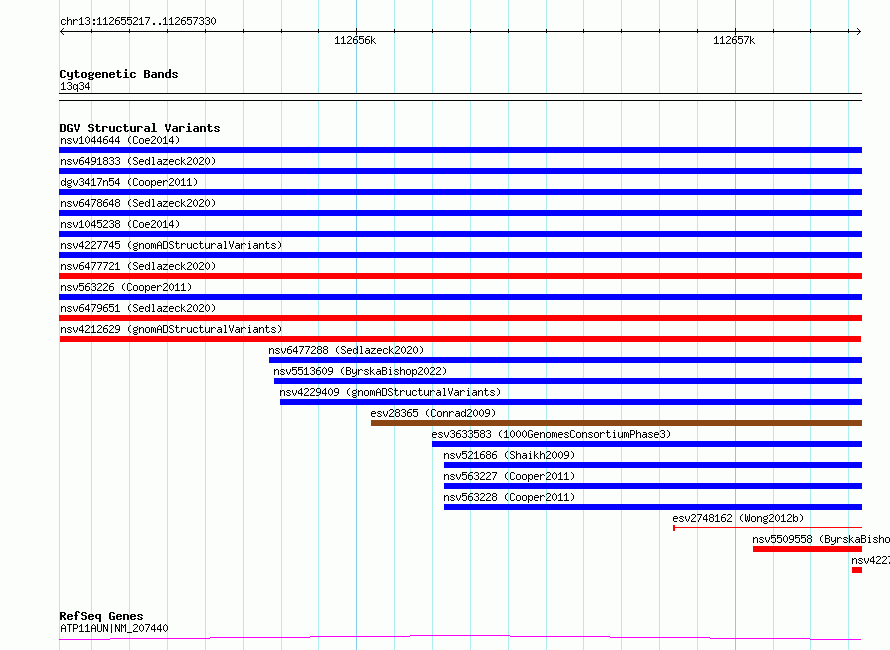Click the magenta ATP11AUN gene line
Image resolution: width=890 pixels, height=650 pixels.
point(460,637)
